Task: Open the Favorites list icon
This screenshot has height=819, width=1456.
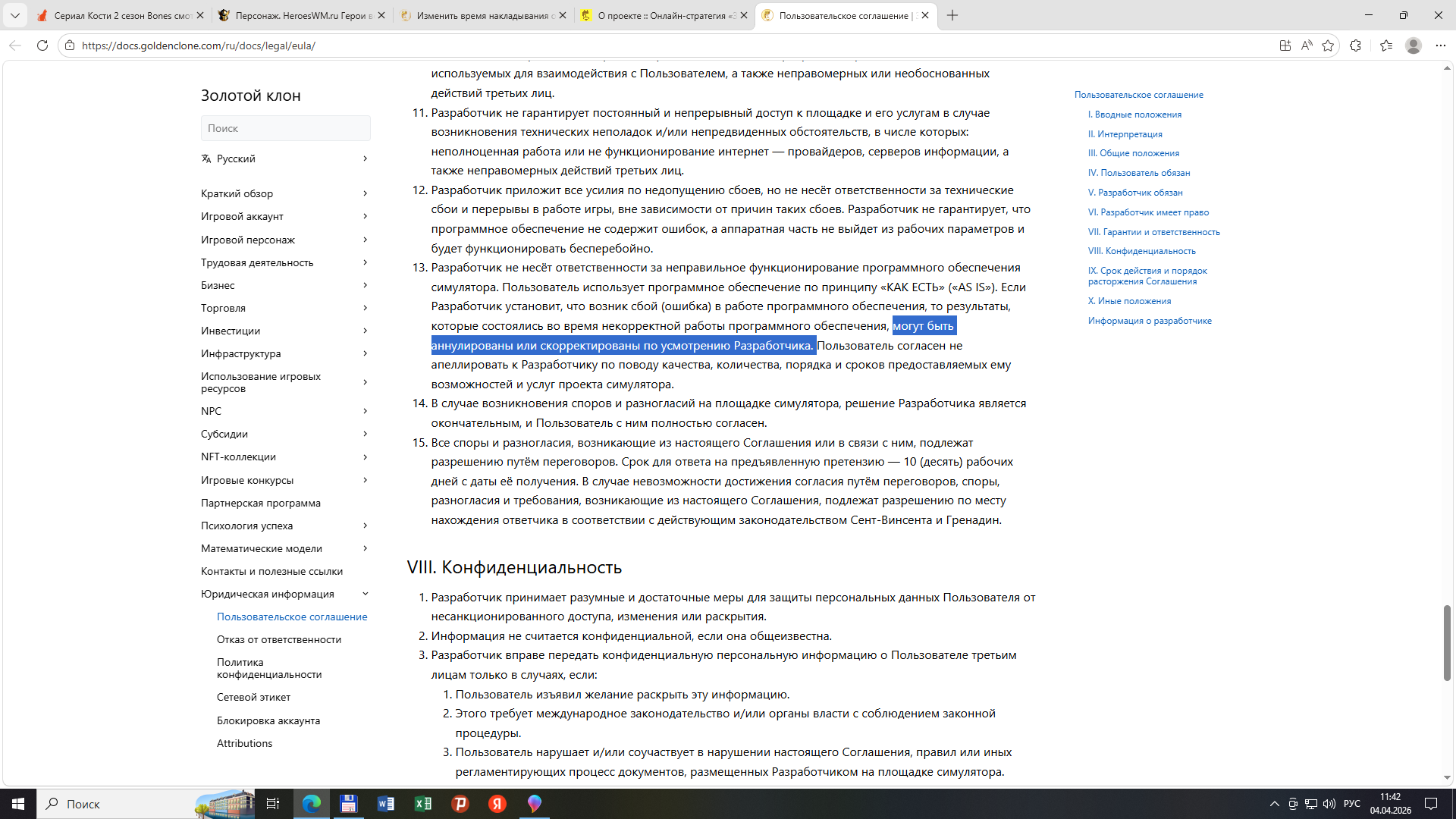Action: pos(1386,45)
